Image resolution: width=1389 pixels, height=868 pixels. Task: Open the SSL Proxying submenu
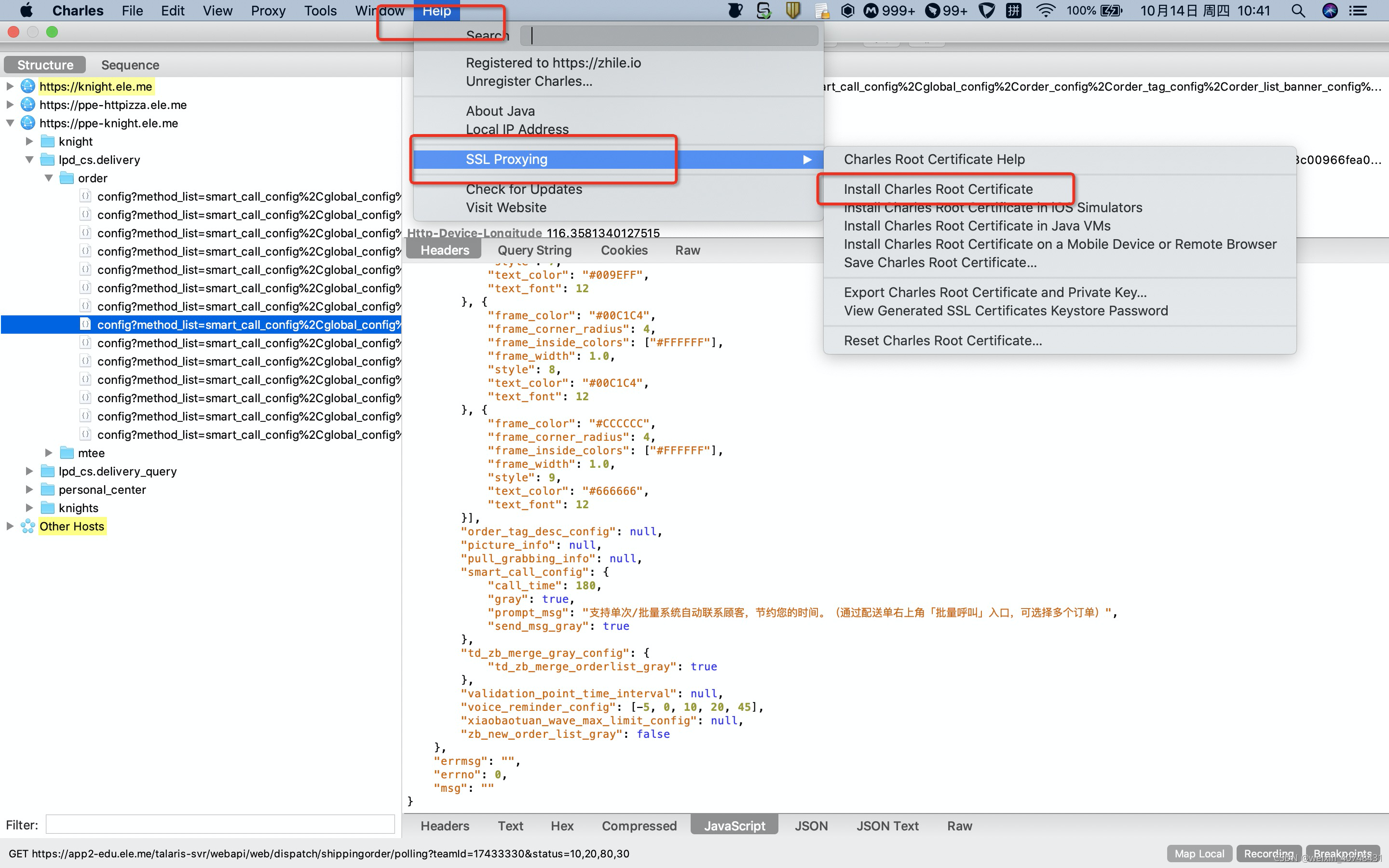[x=618, y=159]
